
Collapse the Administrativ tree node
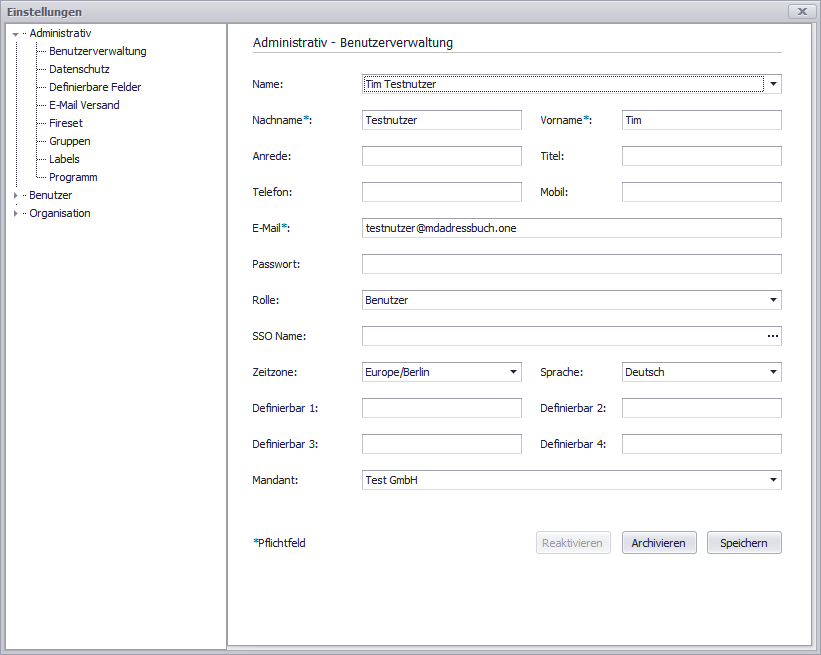point(16,34)
